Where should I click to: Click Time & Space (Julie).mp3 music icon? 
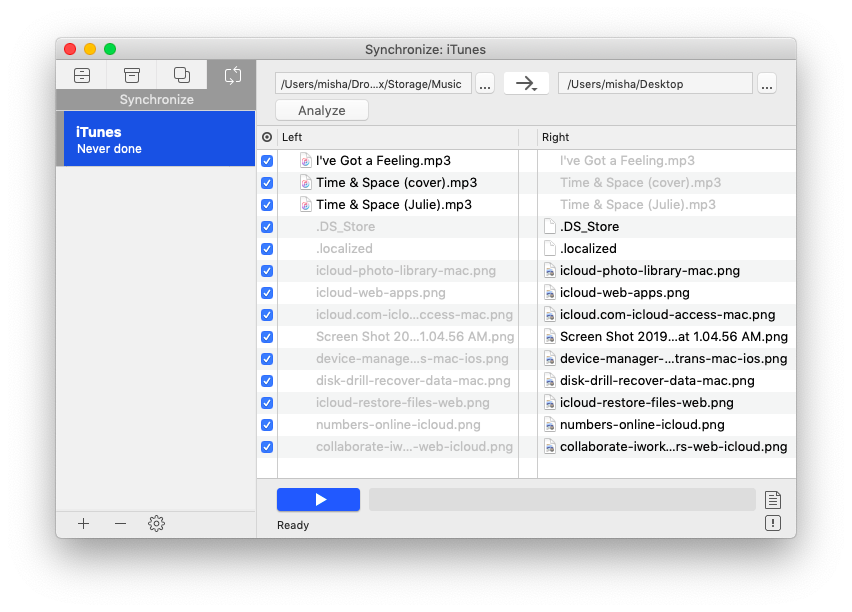[306, 205]
